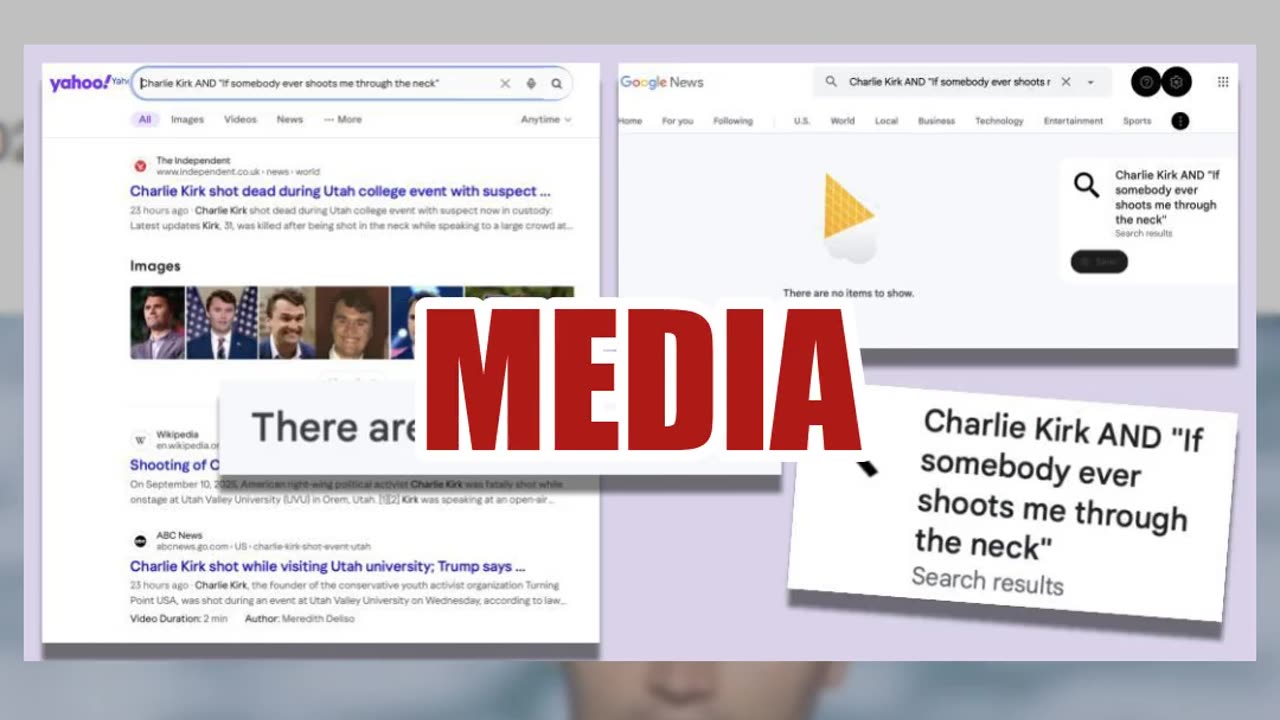Start voice search with the Yahoo microphone icon
Screen dimensions: 1280x720
pyautogui.click(x=531, y=84)
